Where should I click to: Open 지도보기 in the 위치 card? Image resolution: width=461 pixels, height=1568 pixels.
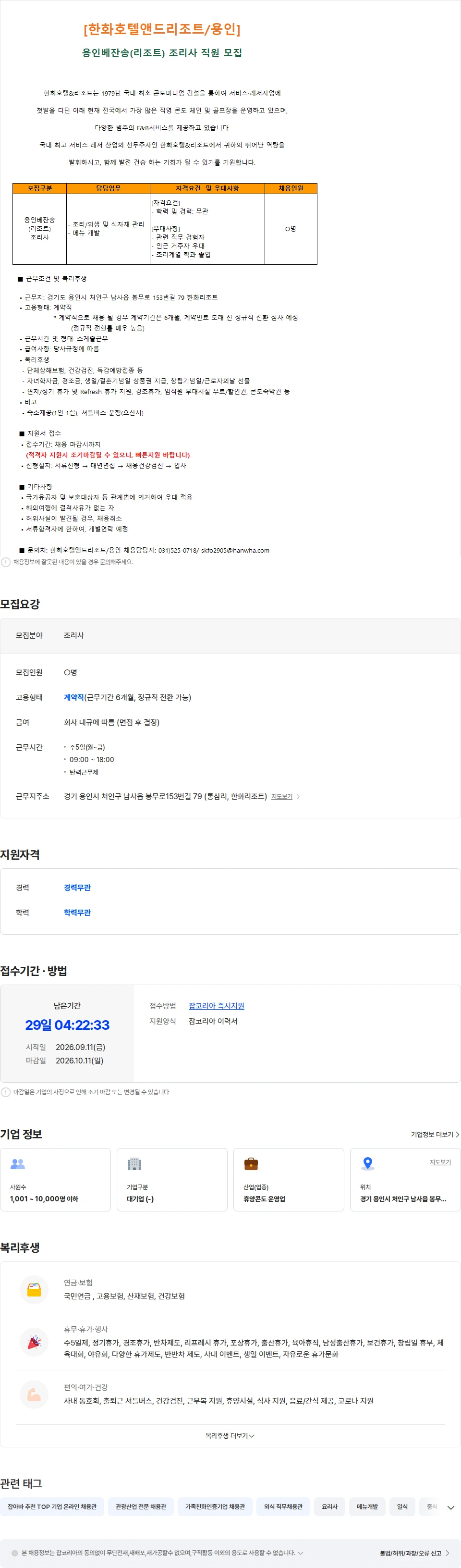440,1162
